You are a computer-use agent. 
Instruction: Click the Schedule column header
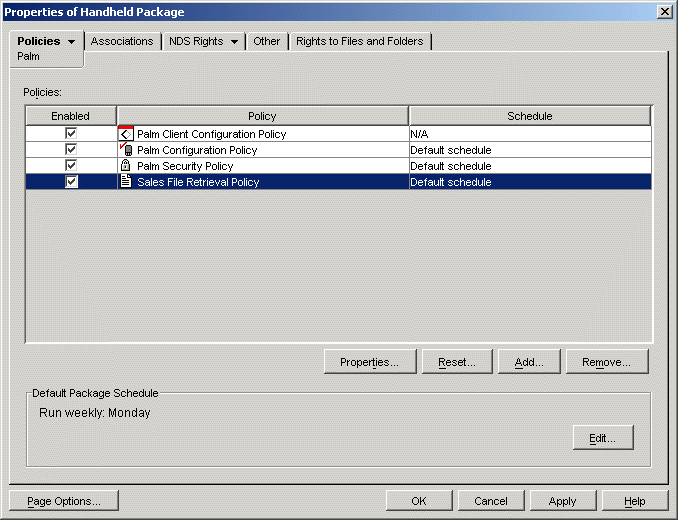pyautogui.click(x=530, y=116)
